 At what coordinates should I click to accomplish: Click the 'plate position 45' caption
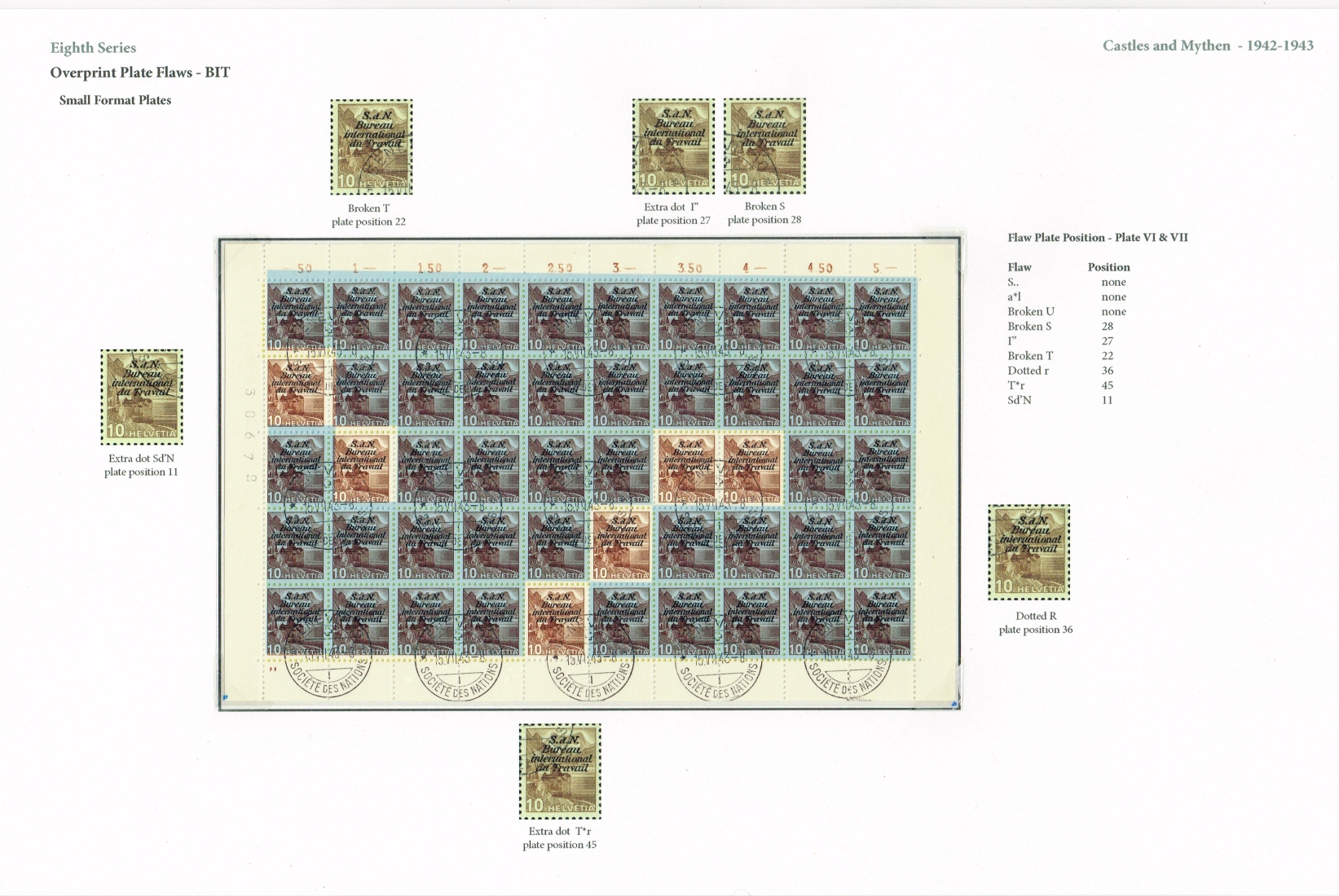tap(559, 845)
